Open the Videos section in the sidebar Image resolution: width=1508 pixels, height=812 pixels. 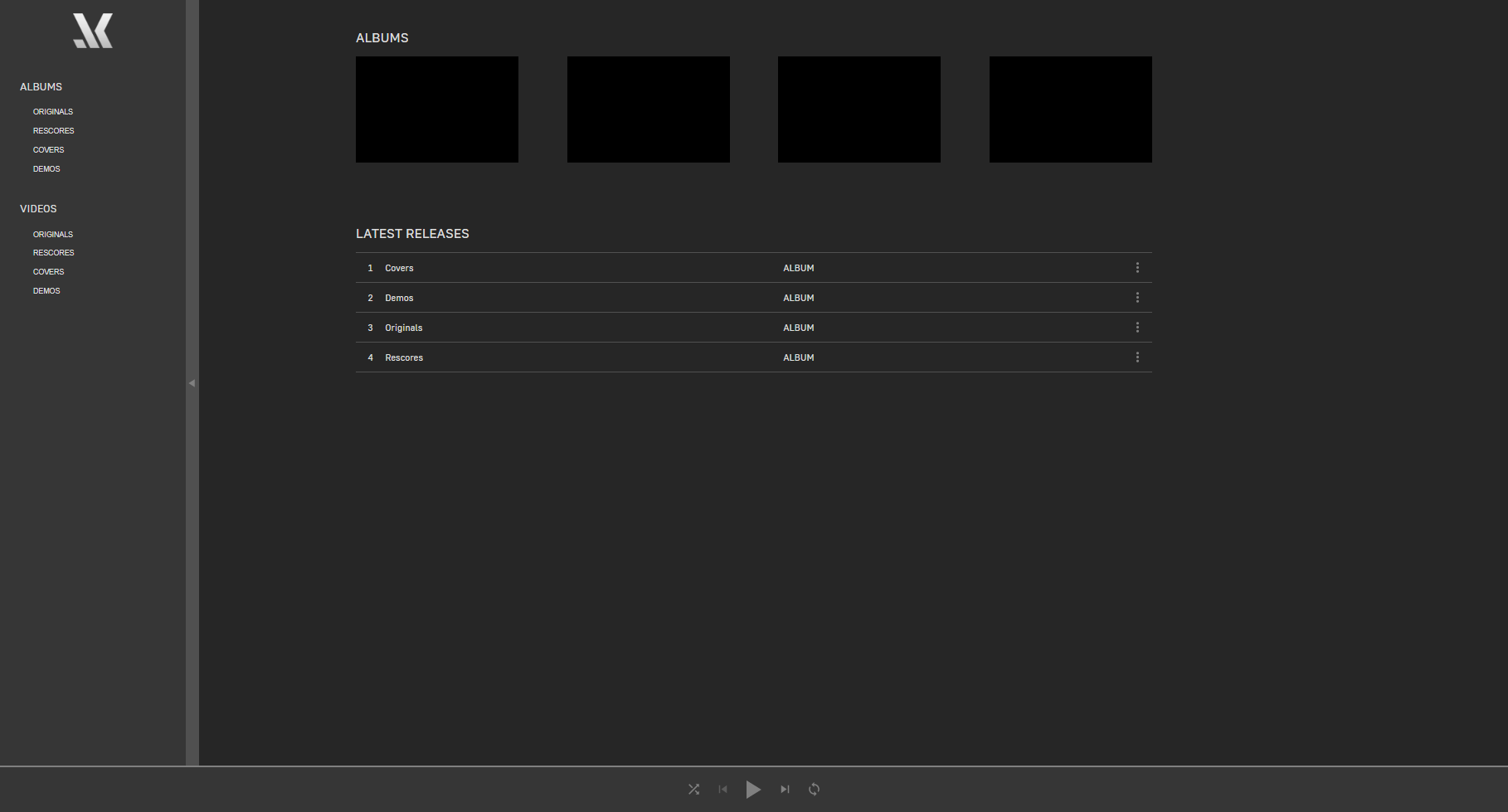38,209
